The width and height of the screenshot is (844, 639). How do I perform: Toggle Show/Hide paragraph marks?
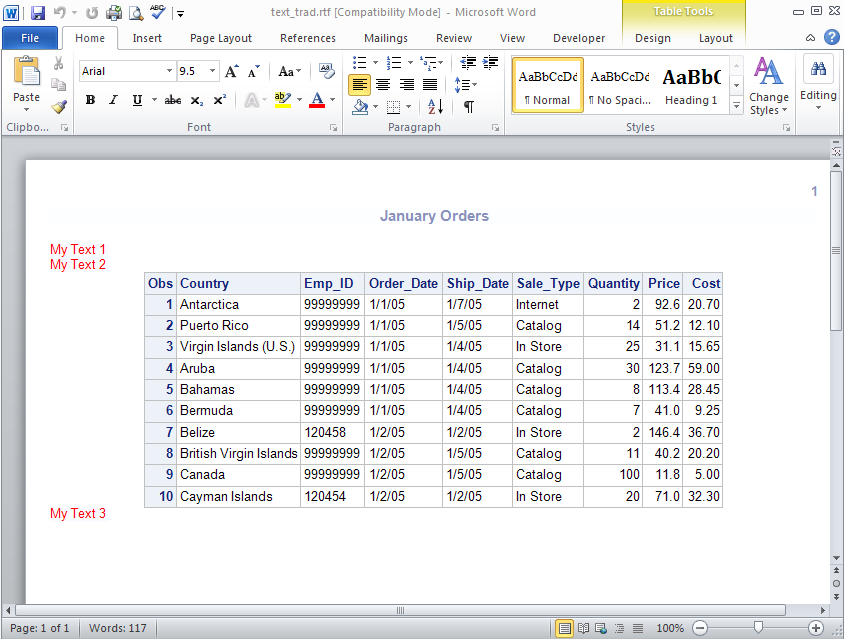point(468,107)
